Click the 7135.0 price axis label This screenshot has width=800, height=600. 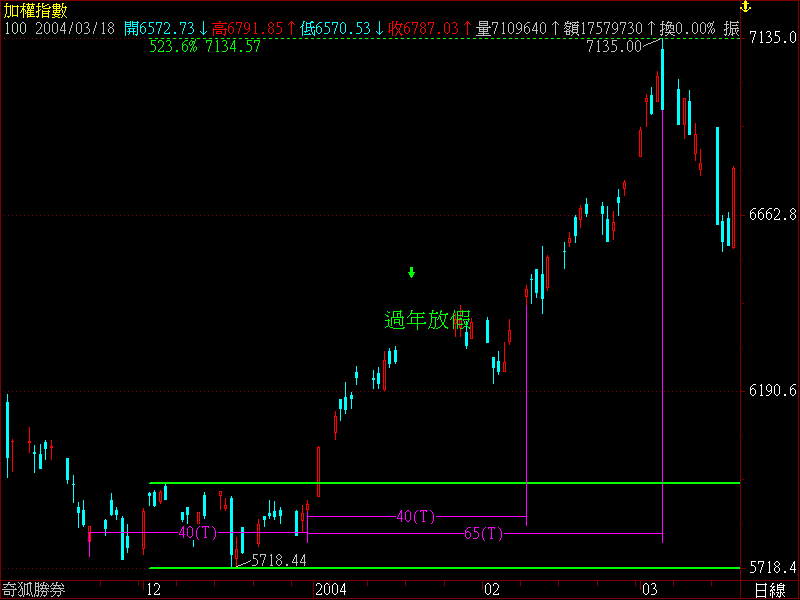click(772, 37)
